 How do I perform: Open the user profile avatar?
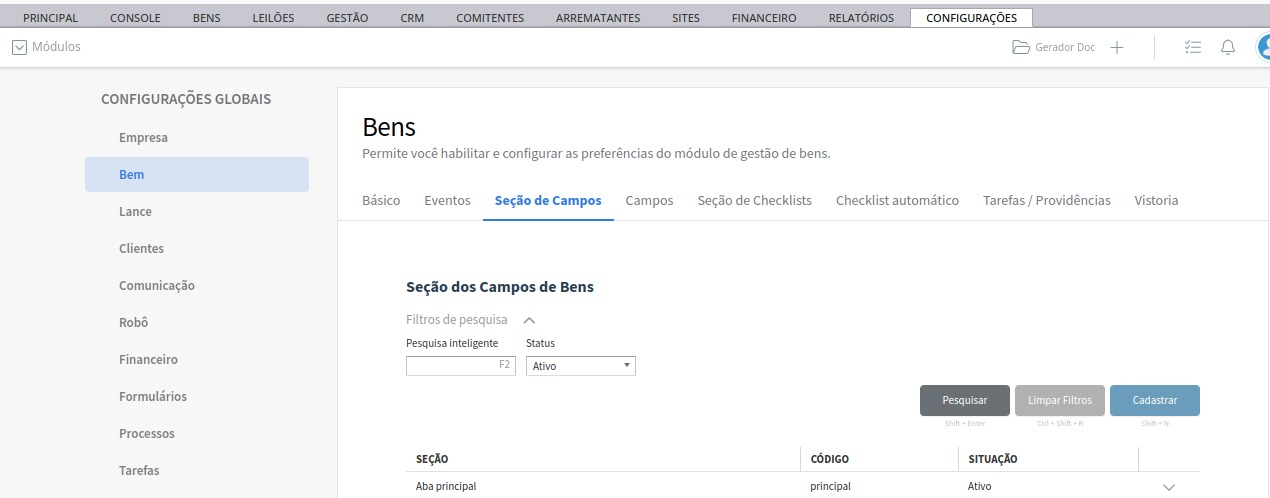(1263, 47)
